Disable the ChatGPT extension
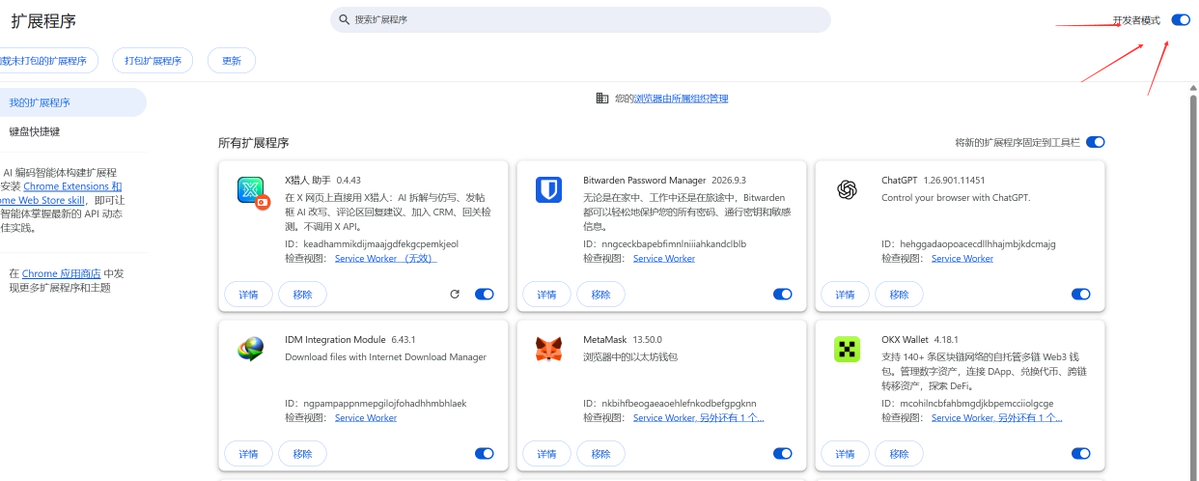 (x=1080, y=294)
